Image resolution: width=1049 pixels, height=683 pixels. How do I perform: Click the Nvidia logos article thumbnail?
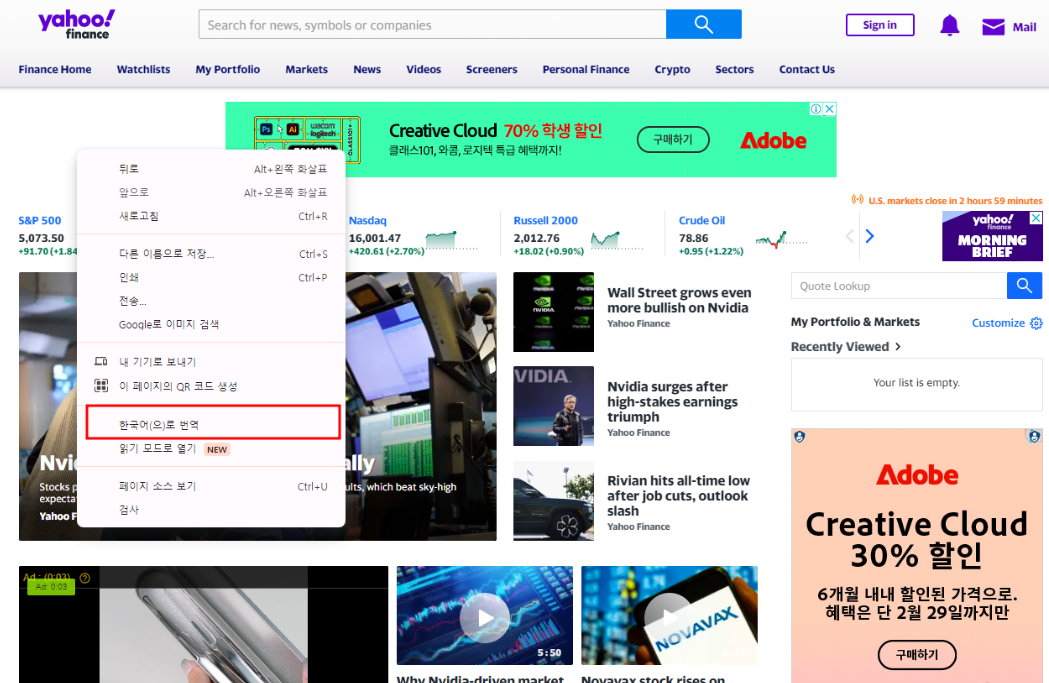(x=553, y=312)
